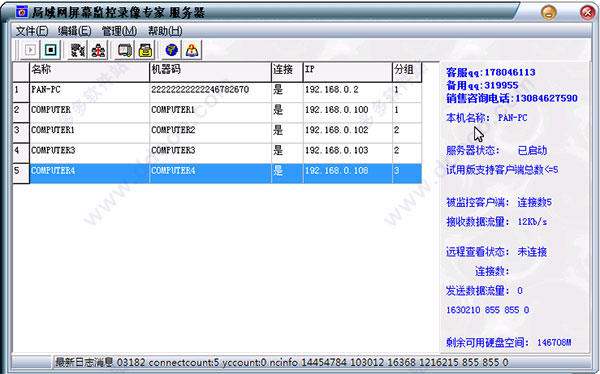The width and height of the screenshot is (600, 374).
Task: Click the 试用版支持客户端总数<=5 notice
Action: pos(502,170)
